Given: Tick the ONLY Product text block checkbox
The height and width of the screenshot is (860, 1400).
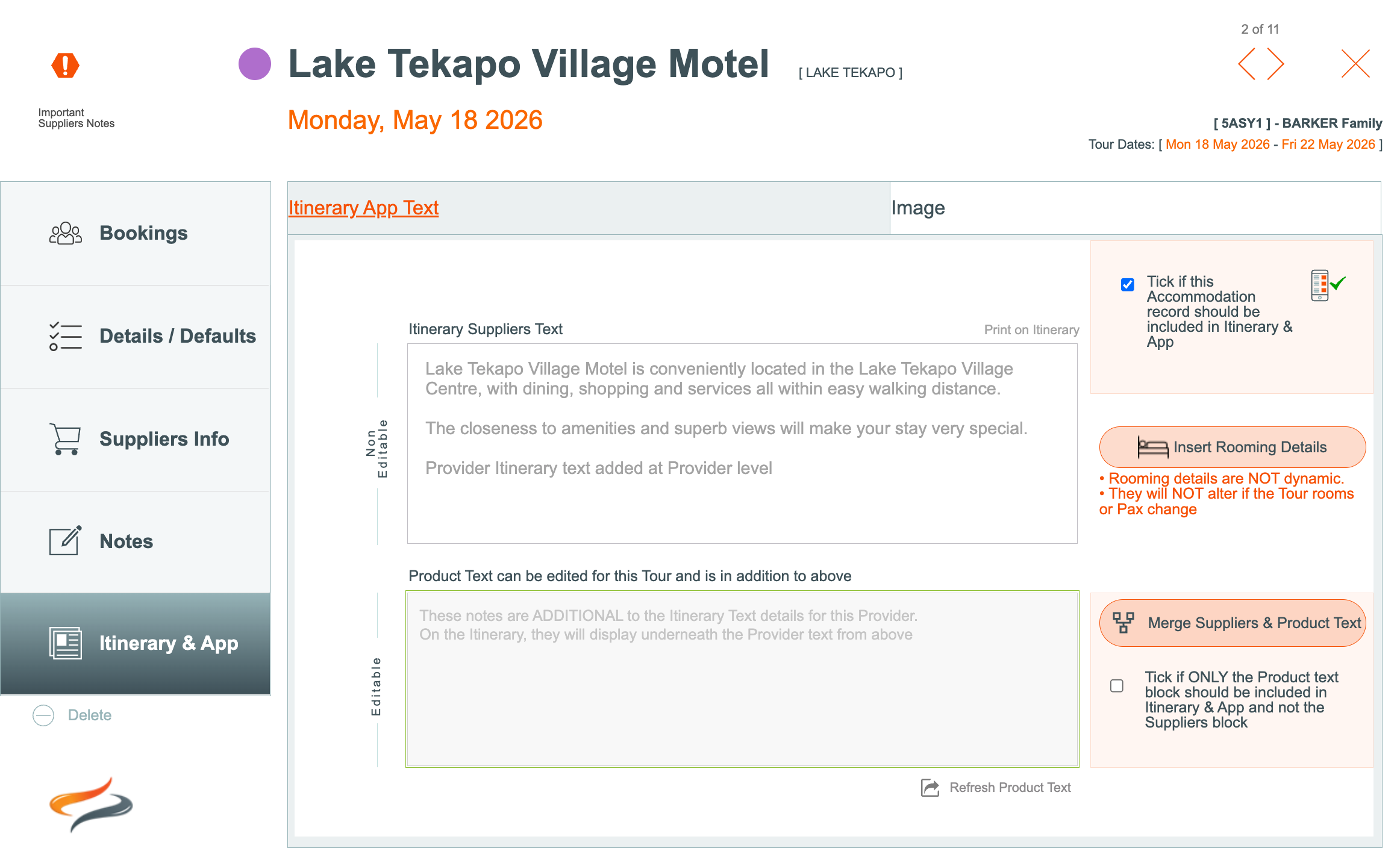Looking at the screenshot, I should [1117, 686].
